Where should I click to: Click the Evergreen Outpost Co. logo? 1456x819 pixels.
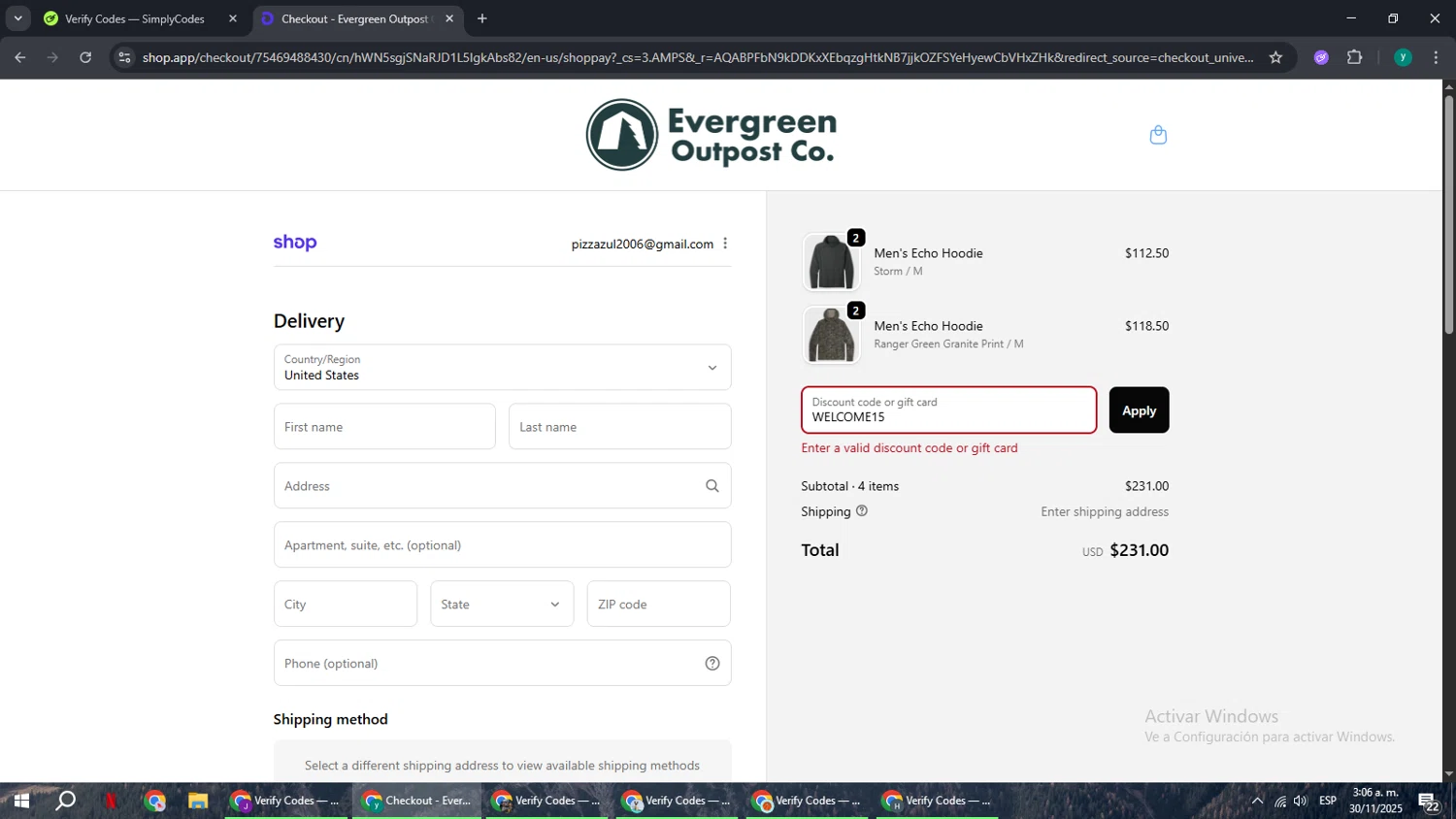711,135
